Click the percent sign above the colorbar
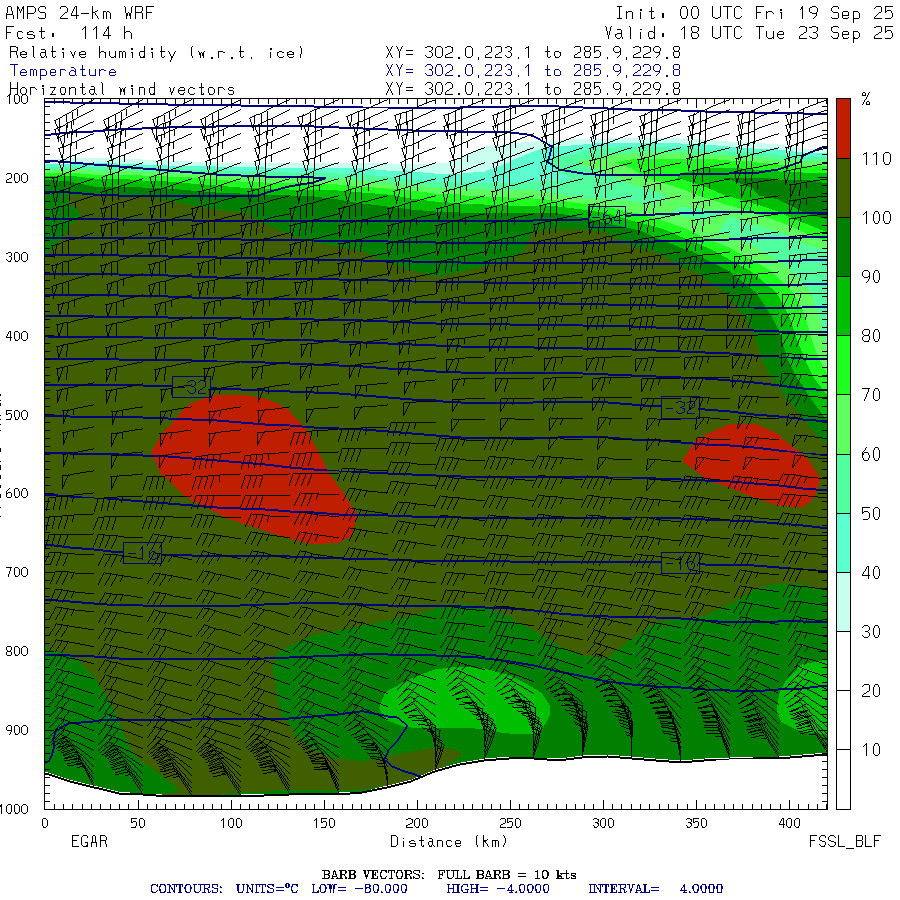 [866, 99]
